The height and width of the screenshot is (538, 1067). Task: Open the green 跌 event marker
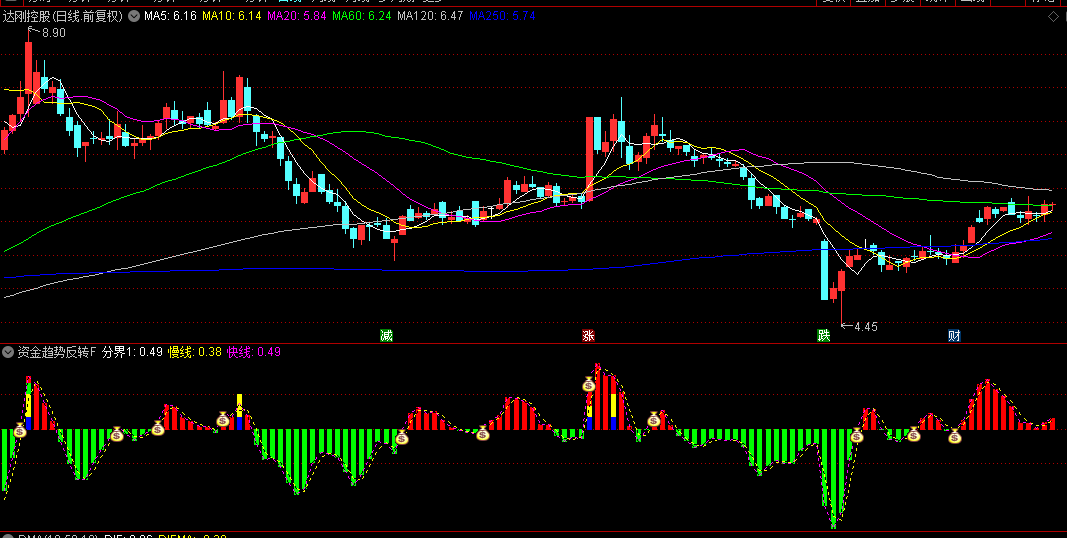823,335
